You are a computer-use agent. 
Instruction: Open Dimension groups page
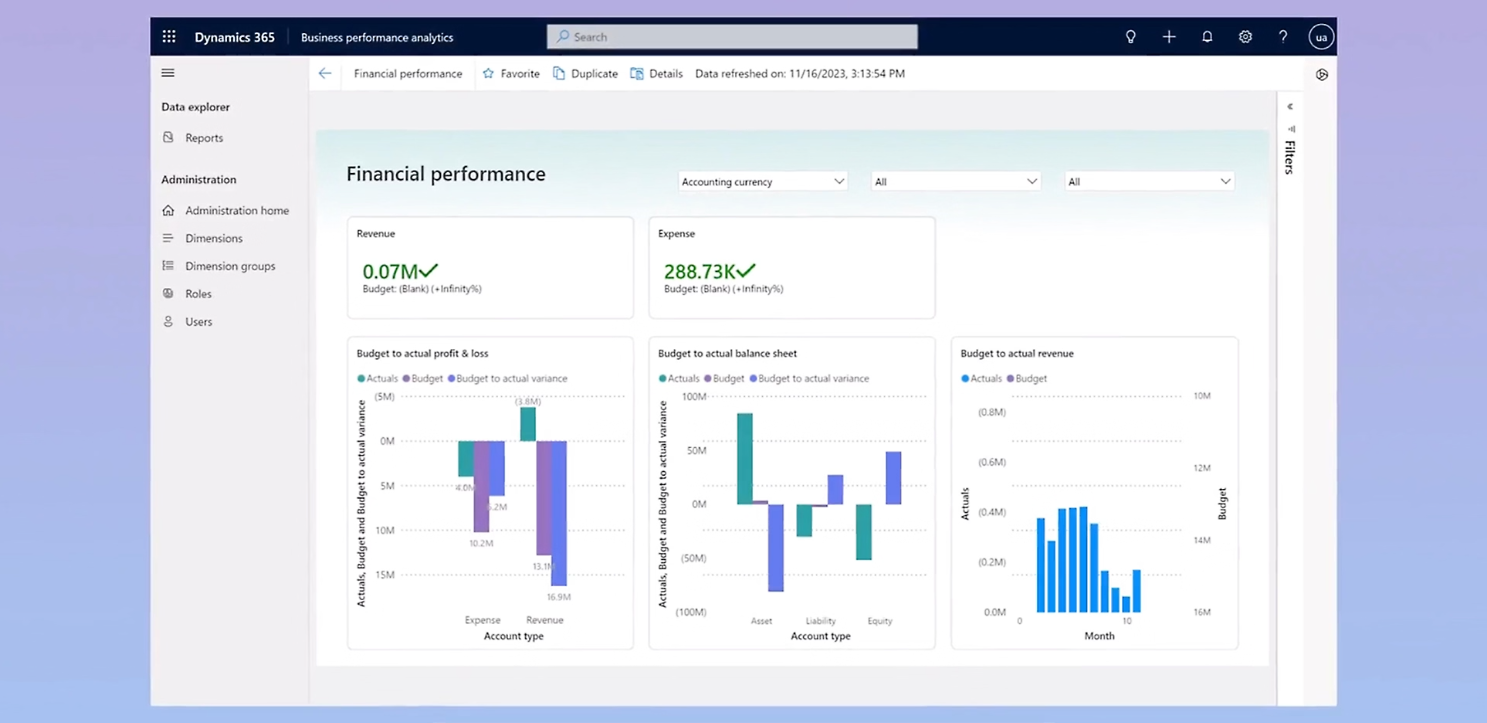tap(229, 266)
